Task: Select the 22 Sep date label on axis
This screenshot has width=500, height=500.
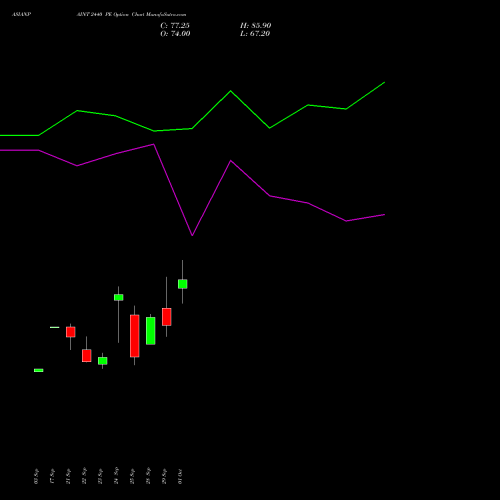Action: coord(84,476)
